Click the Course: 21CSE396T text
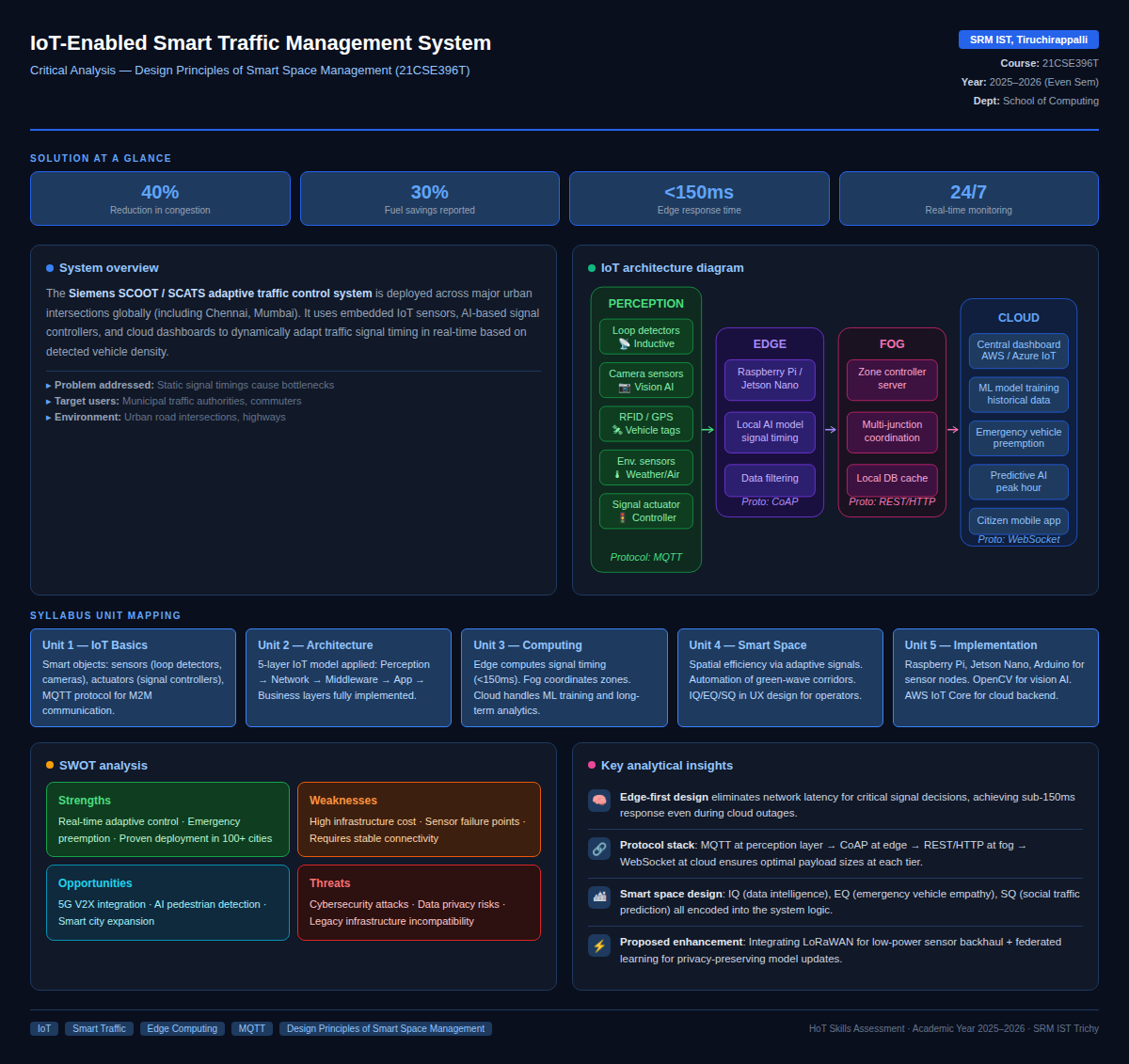Screen dimensions: 1129x1064 pos(1049,63)
